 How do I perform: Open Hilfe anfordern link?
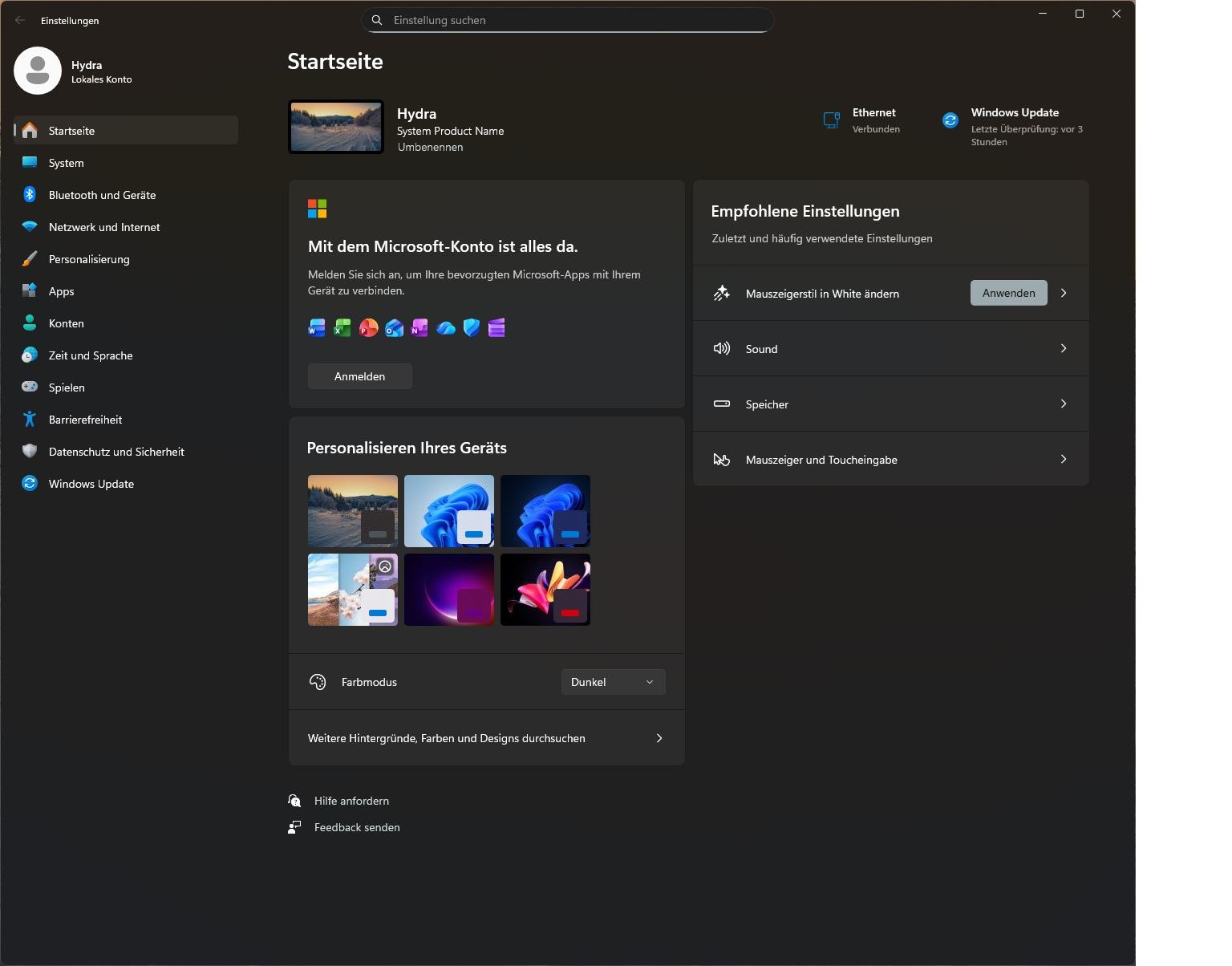[x=351, y=801]
